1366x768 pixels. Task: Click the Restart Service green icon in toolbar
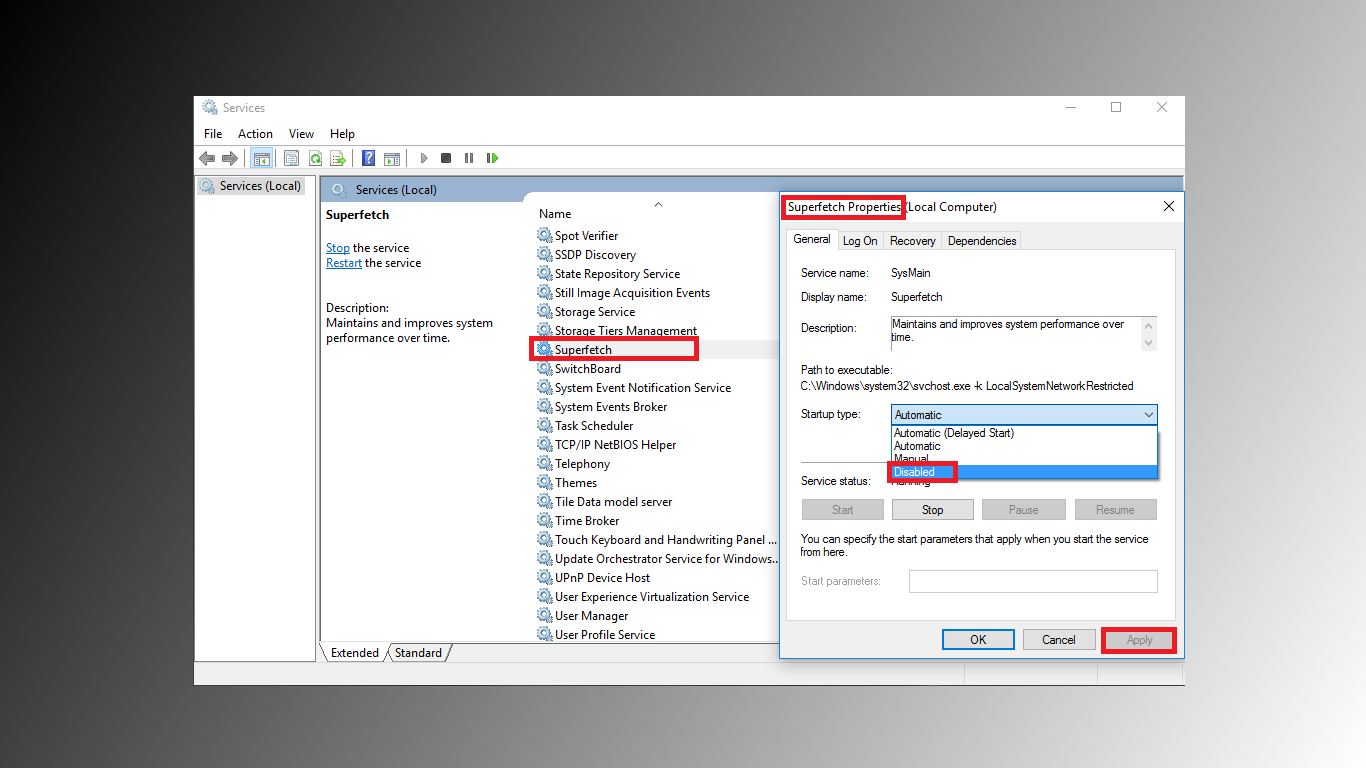click(492, 158)
